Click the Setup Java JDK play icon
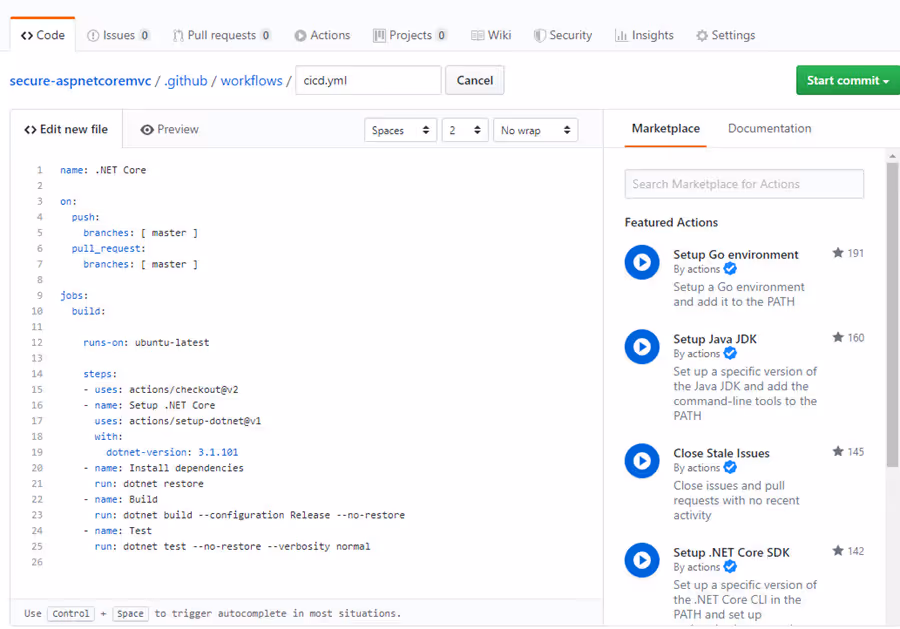900x629 pixels. [642, 347]
